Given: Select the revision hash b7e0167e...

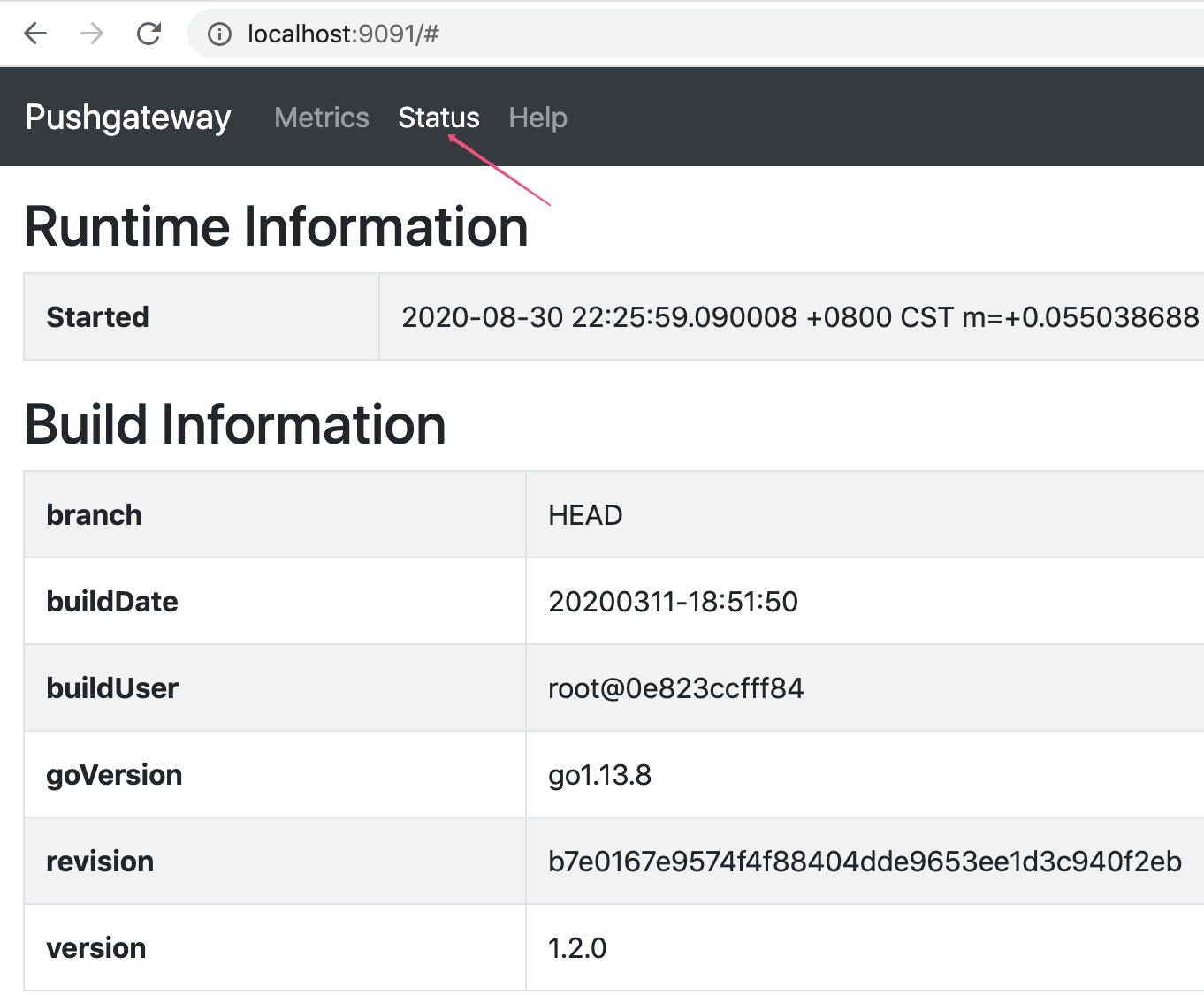Looking at the screenshot, I should click(x=865, y=861).
